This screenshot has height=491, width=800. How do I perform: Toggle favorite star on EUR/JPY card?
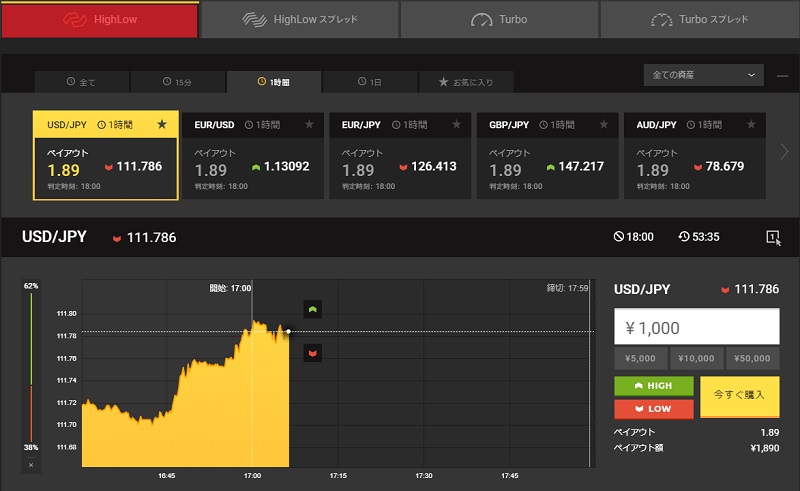click(x=457, y=124)
